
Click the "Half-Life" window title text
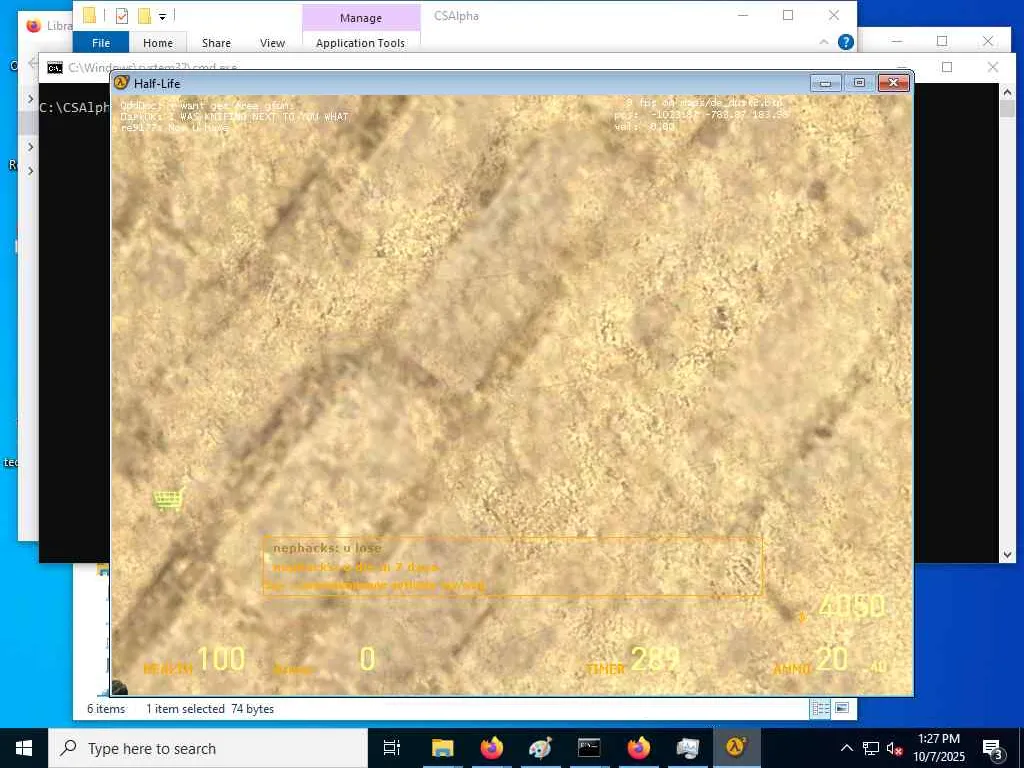pos(157,84)
